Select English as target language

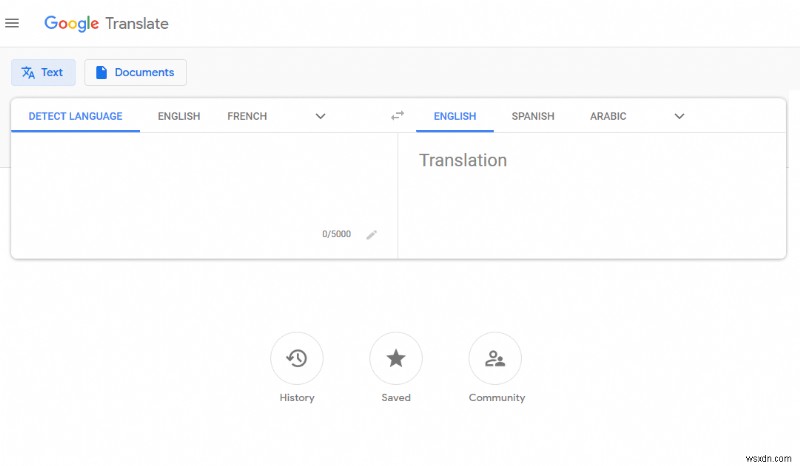pyautogui.click(x=455, y=116)
